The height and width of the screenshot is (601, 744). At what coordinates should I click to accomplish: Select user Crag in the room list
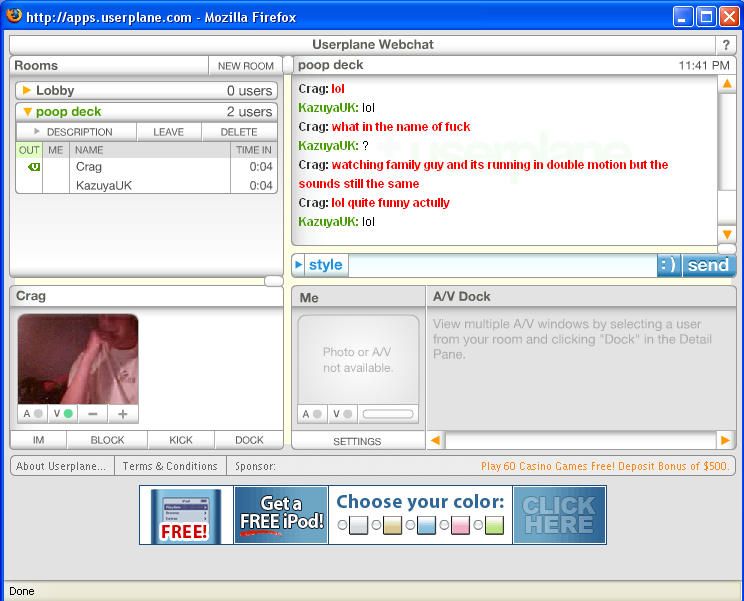coord(147,166)
